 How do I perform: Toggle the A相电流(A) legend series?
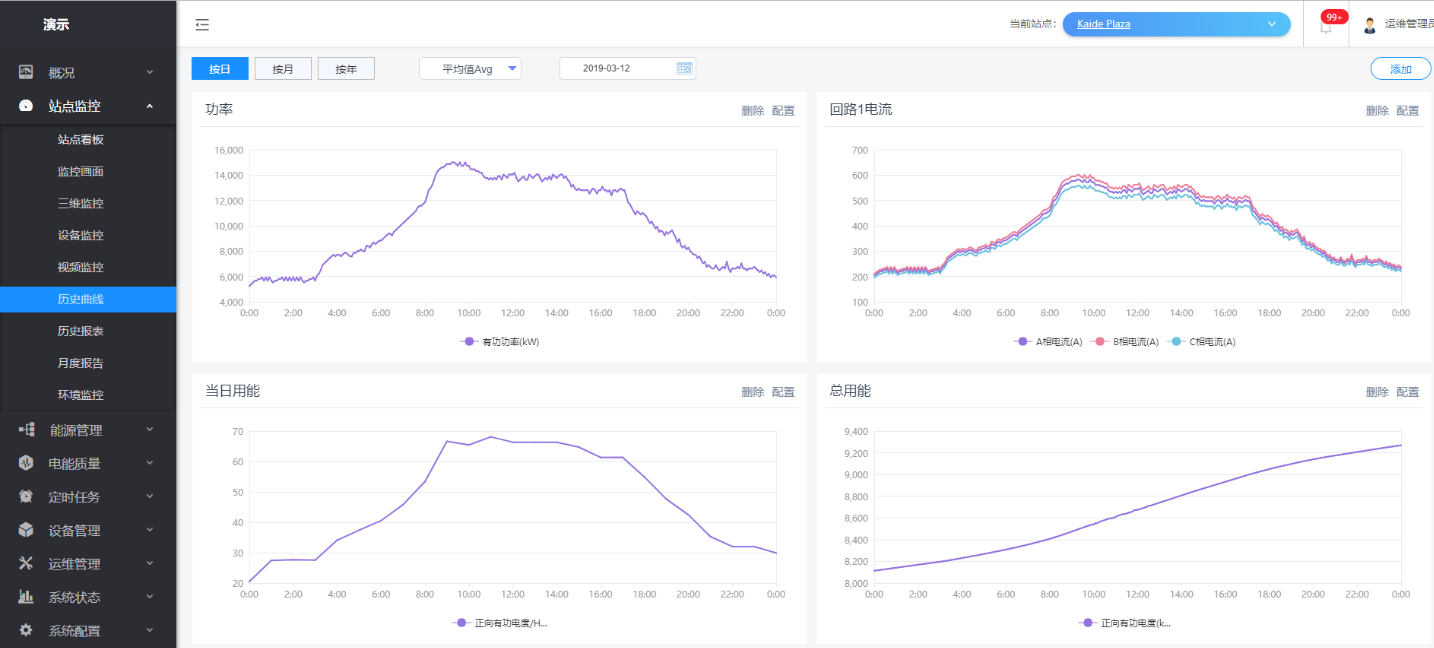coord(1048,342)
